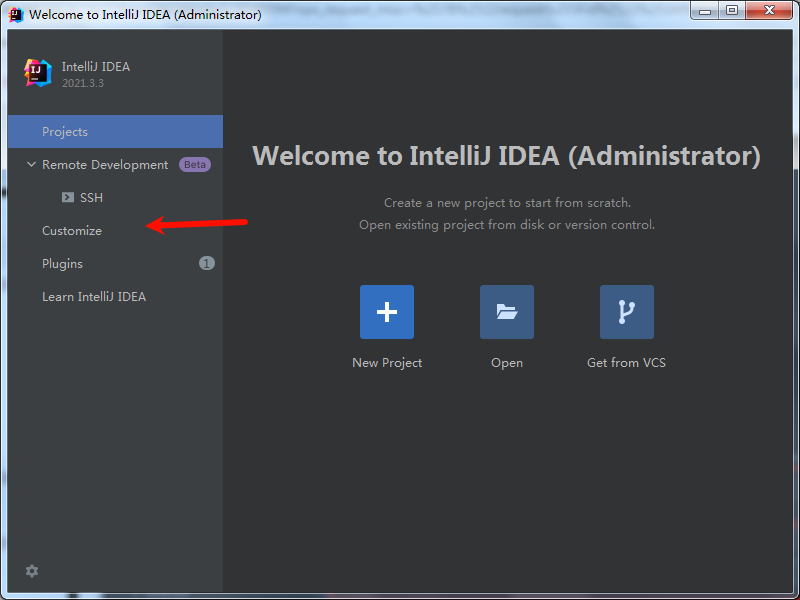Click the Open label under the folder
The height and width of the screenshot is (600, 800).
click(x=507, y=363)
